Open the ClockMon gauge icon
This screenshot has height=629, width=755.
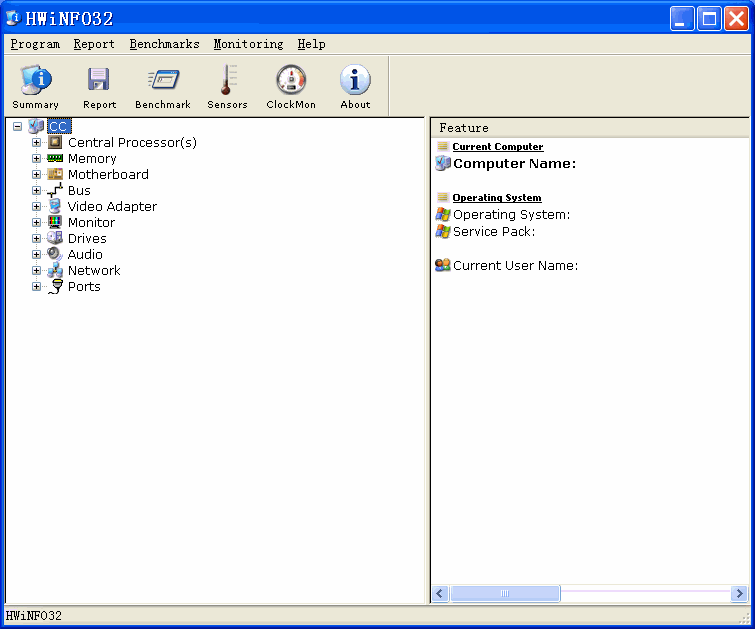point(291,80)
